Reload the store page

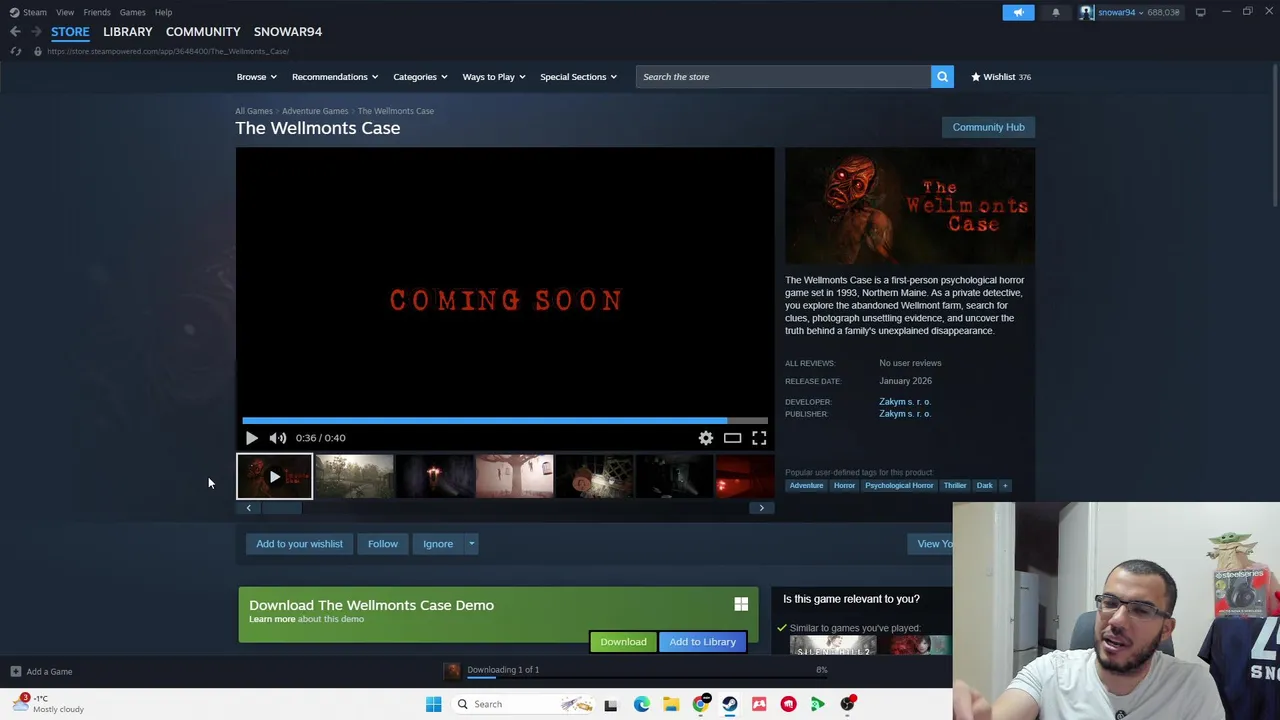pos(15,51)
